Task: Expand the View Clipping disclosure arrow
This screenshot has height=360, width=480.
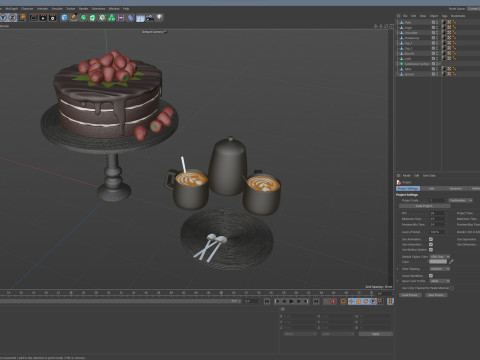Action: pyautogui.click(x=398, y=269)
